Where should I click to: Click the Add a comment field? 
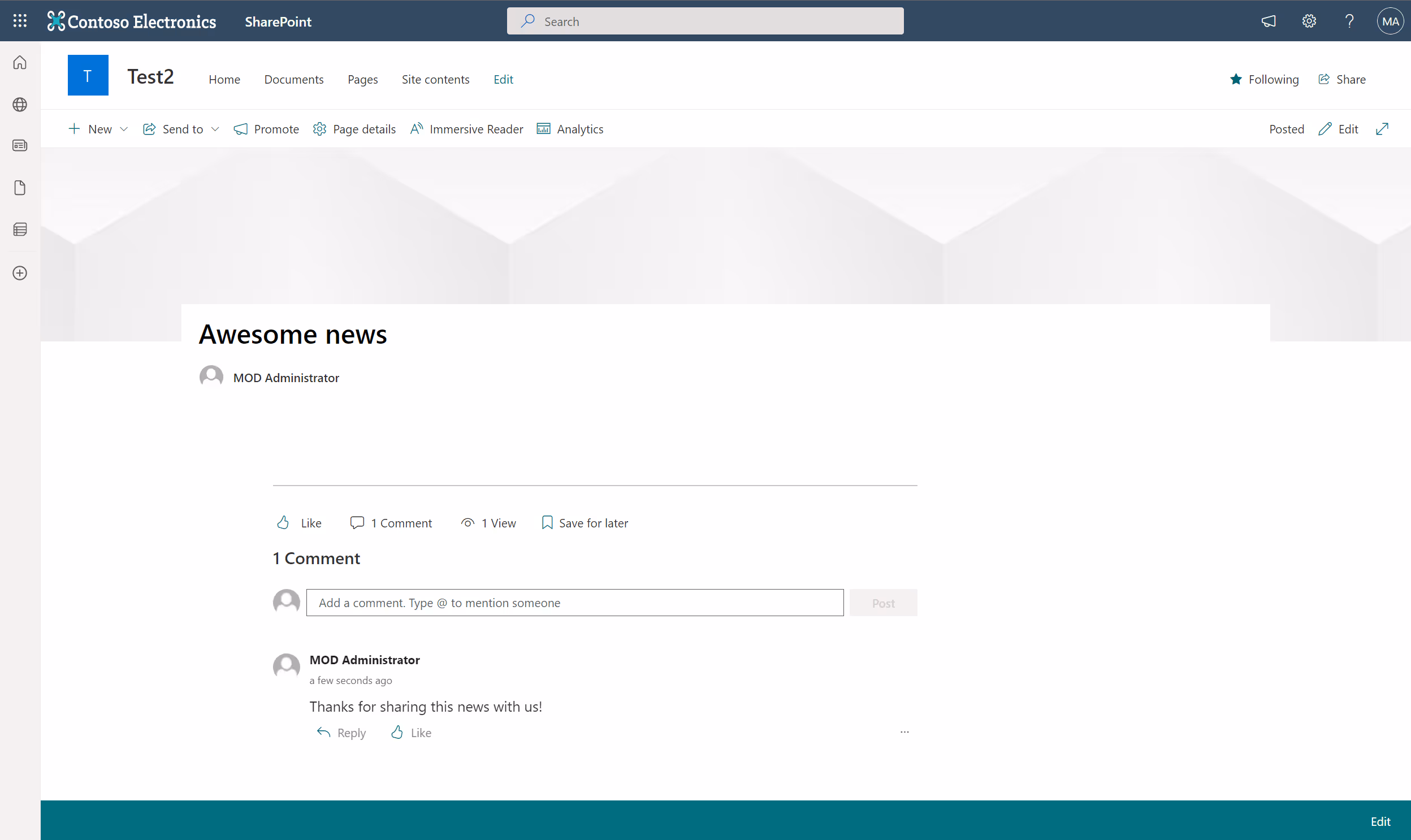[574, 603]
